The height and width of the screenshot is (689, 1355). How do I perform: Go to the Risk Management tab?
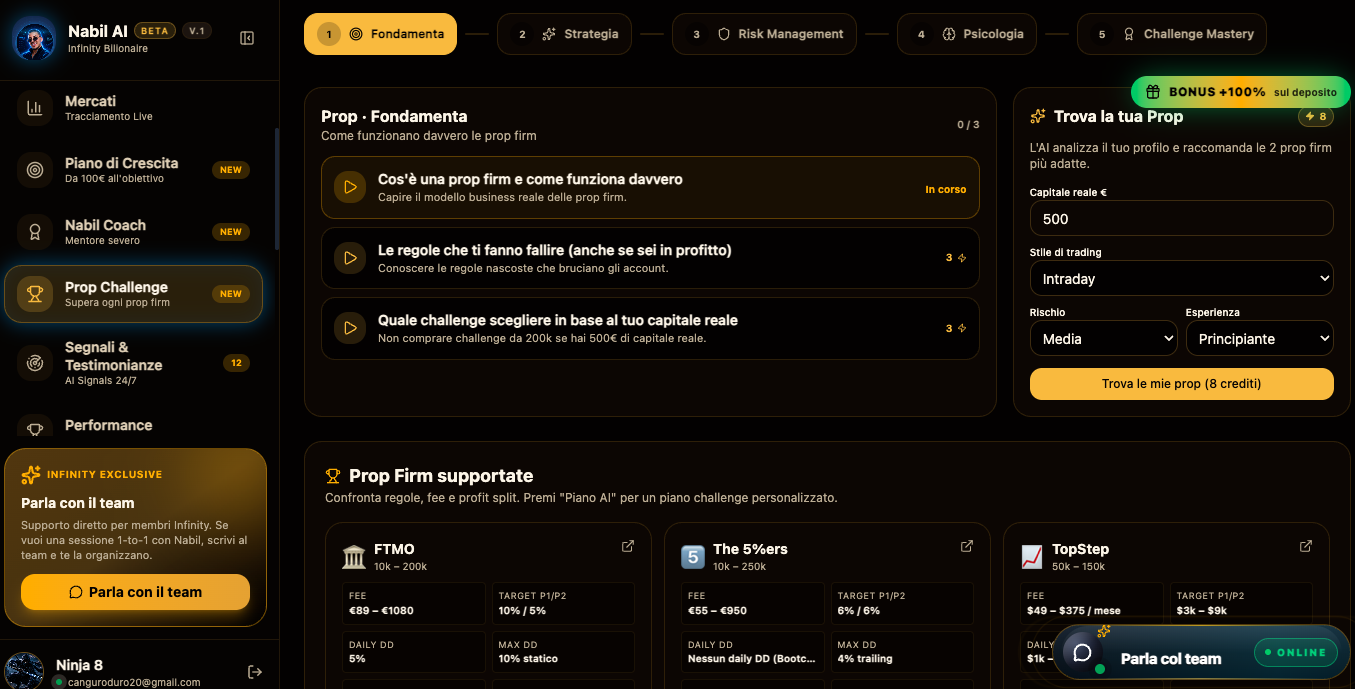click(764, 34)
